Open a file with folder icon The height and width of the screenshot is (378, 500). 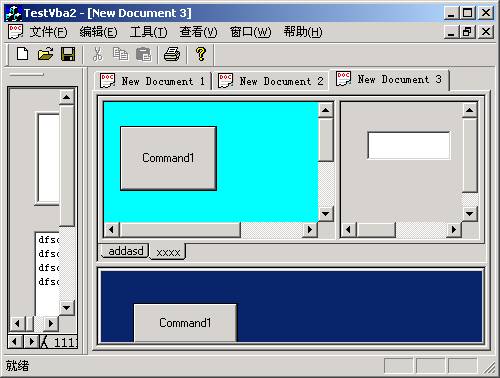[45, 54]
